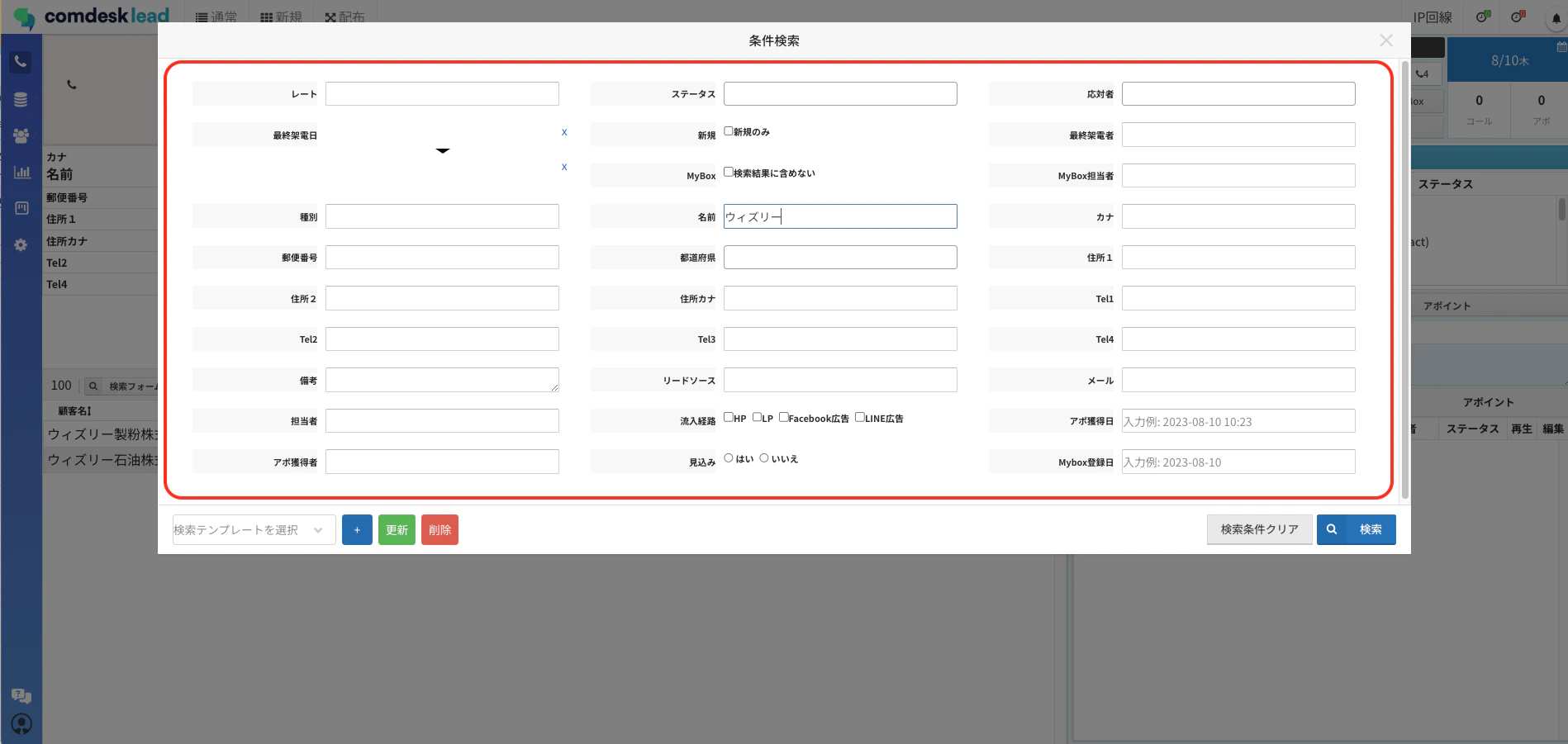Open the clock icon with green badge

[x=1483, y=17]
